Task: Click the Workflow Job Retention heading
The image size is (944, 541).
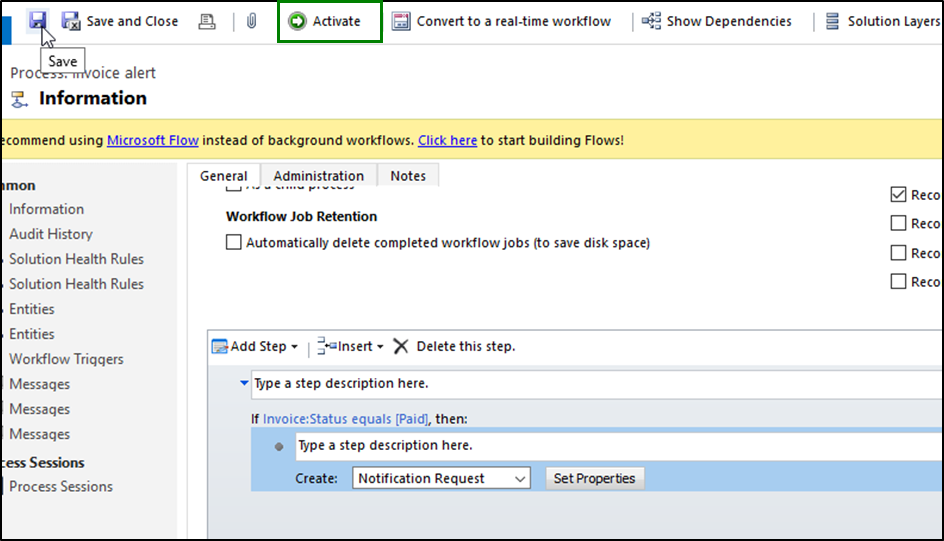Action: point(302,217)
